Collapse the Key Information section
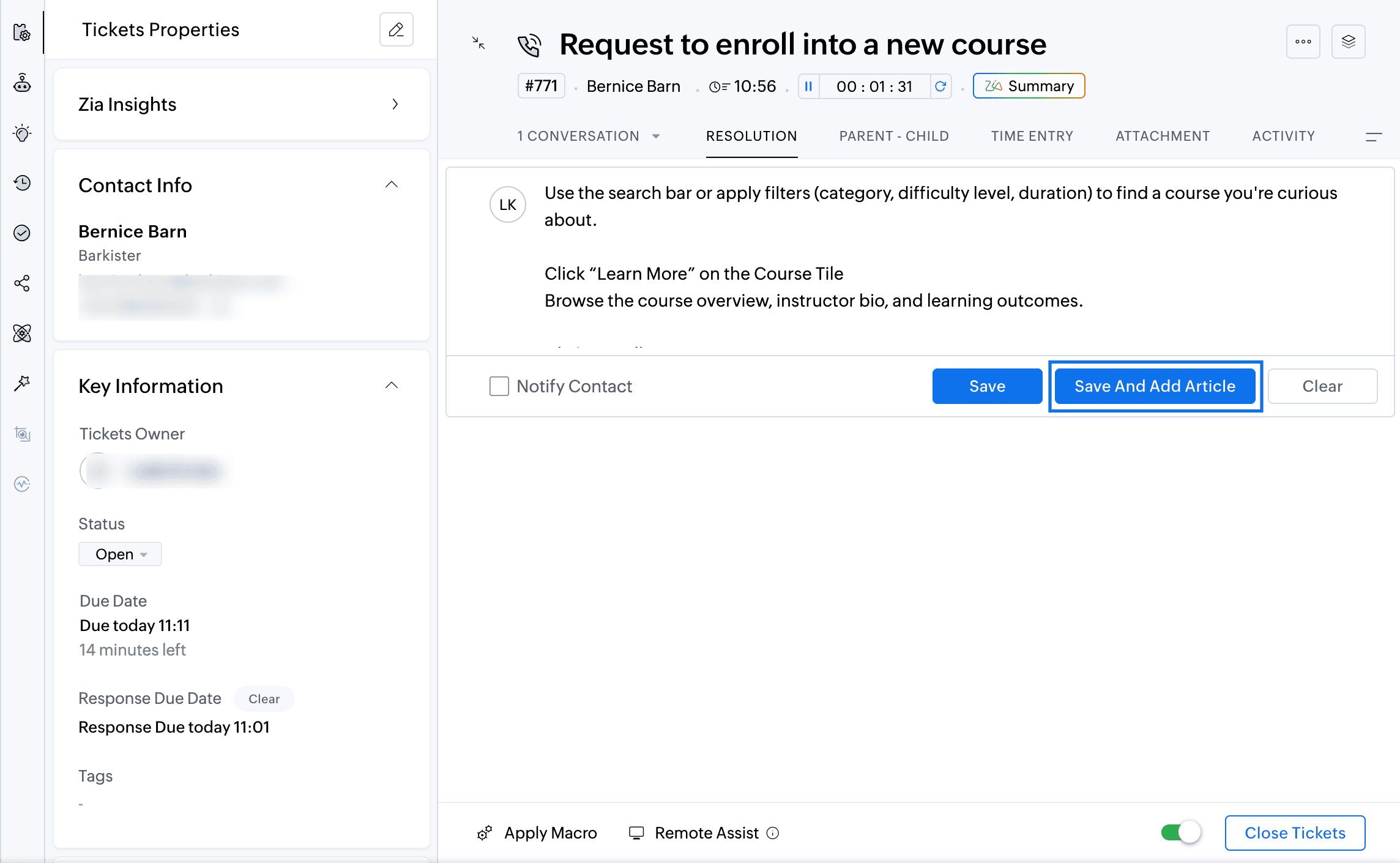The width and height of the screenshot is (1400, 863). pos(392,386)
